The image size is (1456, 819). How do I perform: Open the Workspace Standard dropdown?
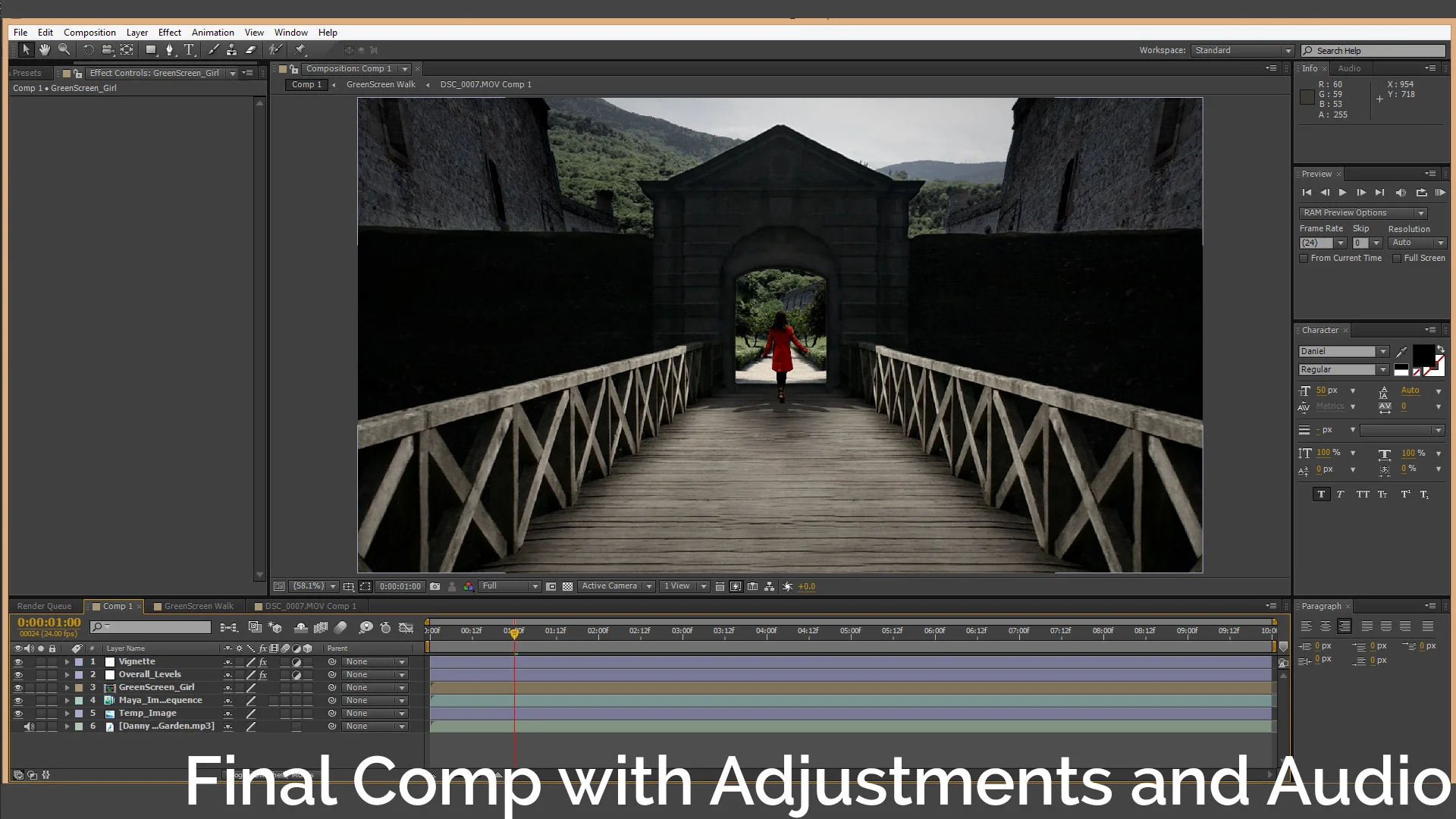[x=1242, y=51]
